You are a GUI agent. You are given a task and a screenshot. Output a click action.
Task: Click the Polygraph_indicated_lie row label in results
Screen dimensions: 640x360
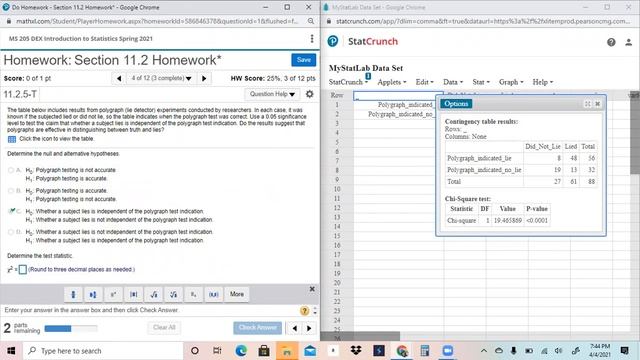479,158
